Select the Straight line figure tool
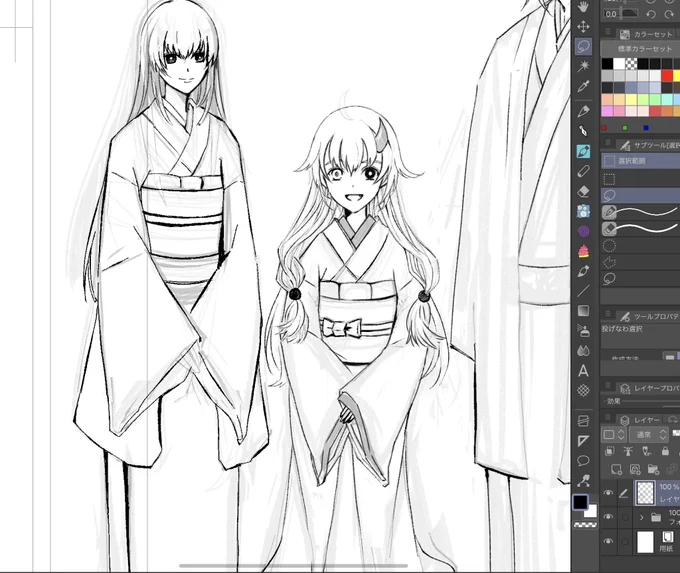 tap(584, 291)
